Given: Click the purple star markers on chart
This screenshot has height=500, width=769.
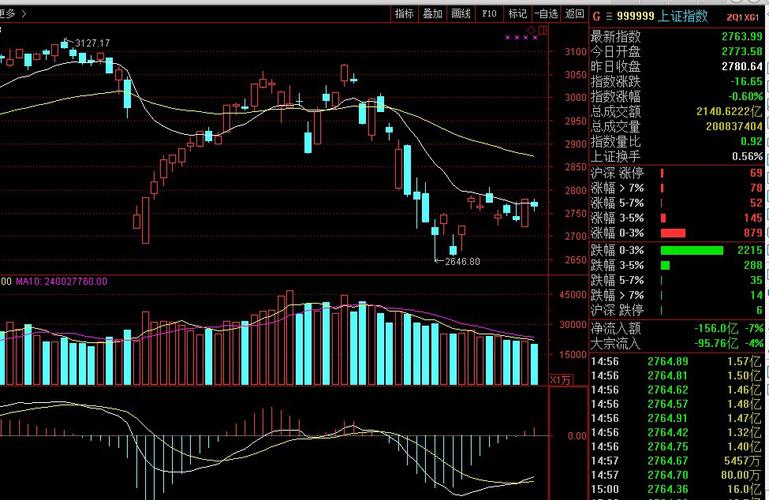Looking at the screenshot, I should (x=521, y=37).
